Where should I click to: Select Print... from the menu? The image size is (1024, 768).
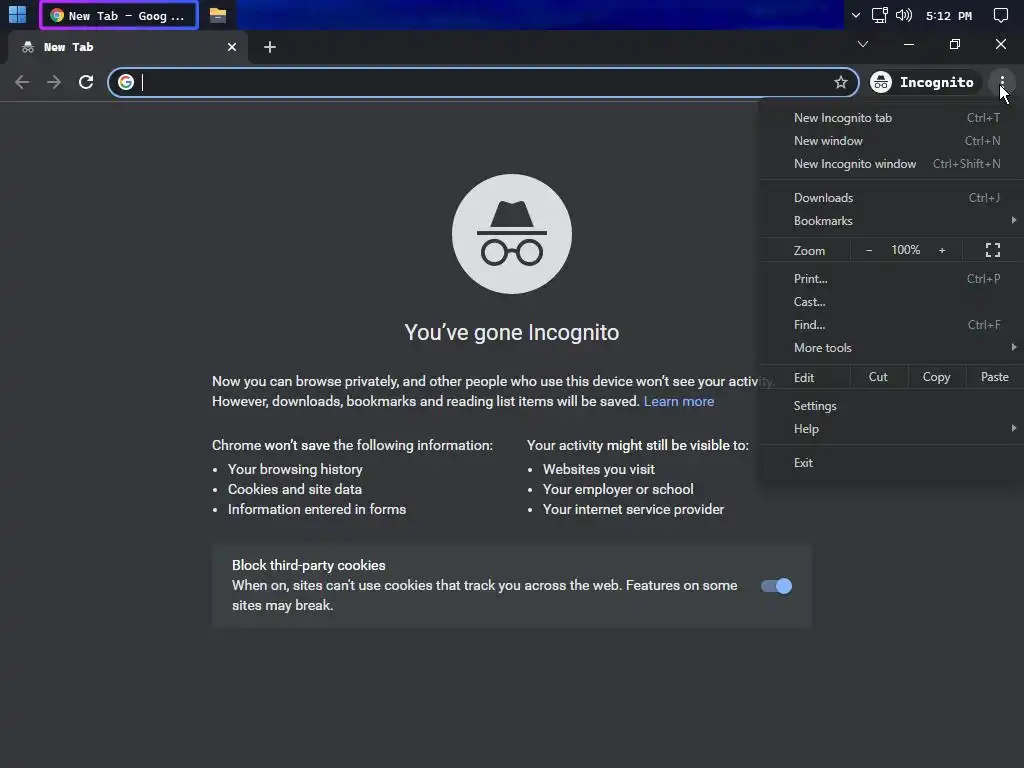tap(891, 279)
